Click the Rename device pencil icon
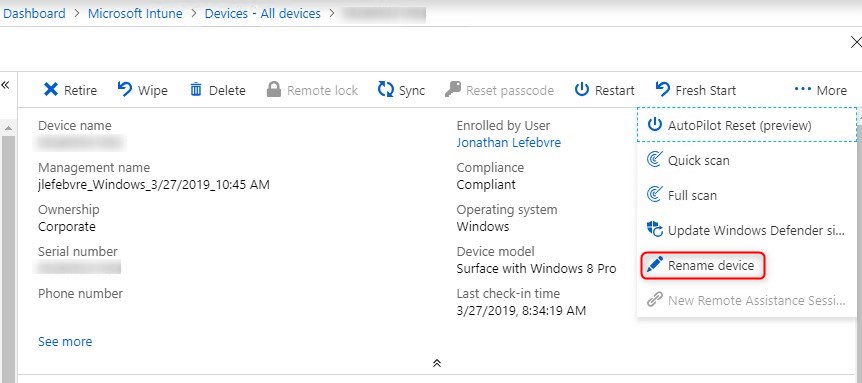 tap(654, 265)
